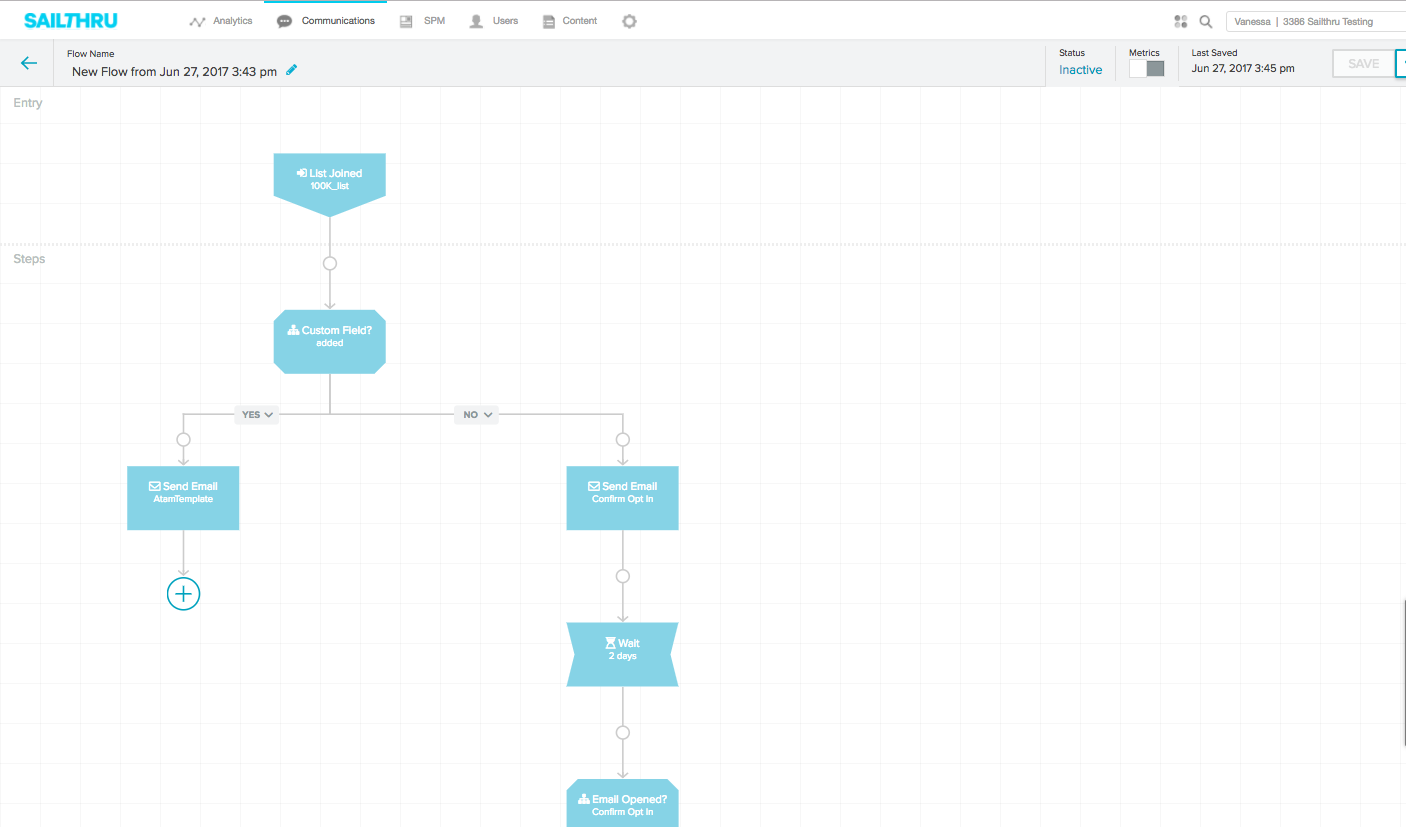
Task: Click the Entry section label
Action: [x=28, y=103]
